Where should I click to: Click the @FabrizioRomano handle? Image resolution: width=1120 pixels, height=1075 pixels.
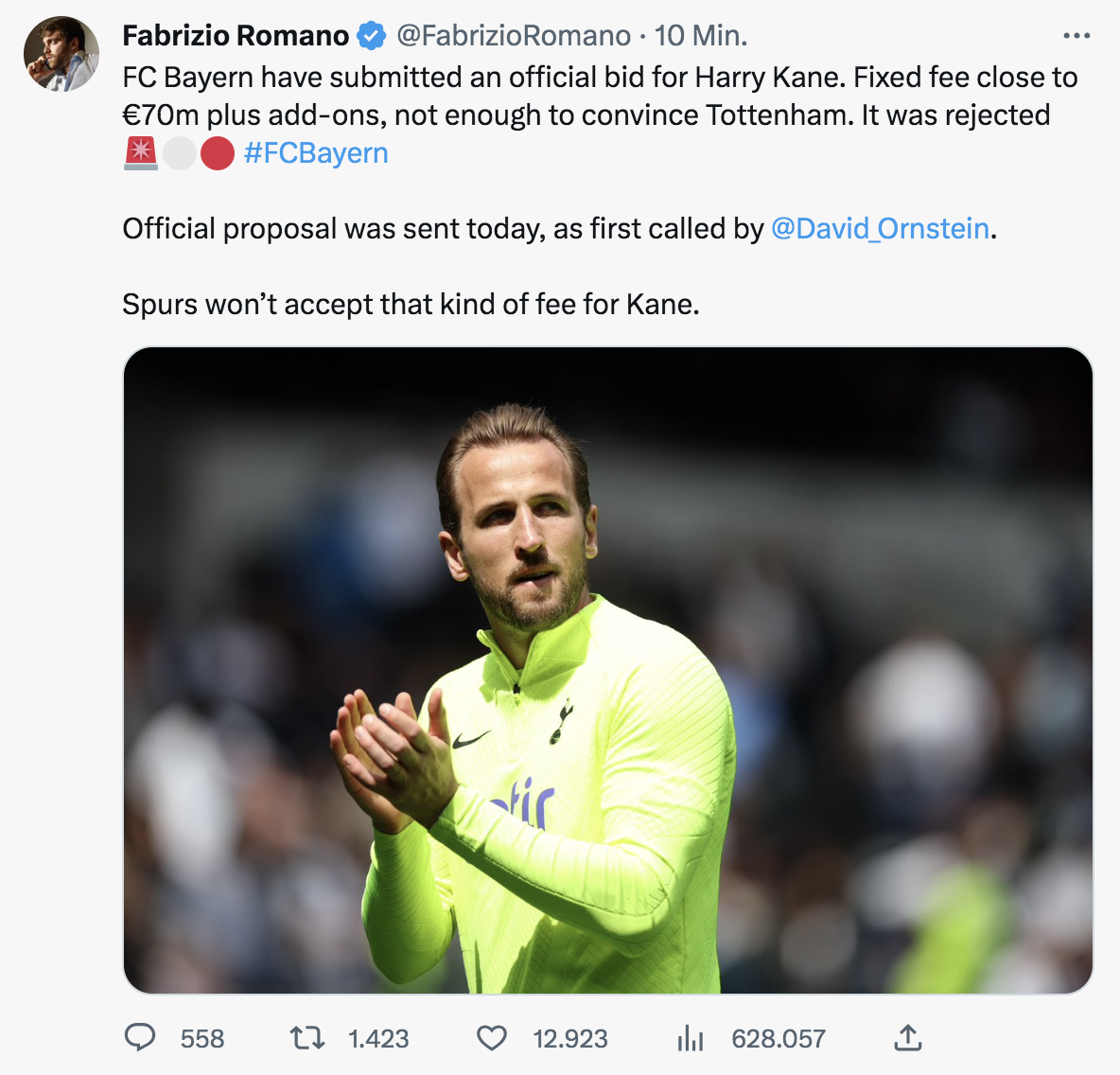[513, 36]
